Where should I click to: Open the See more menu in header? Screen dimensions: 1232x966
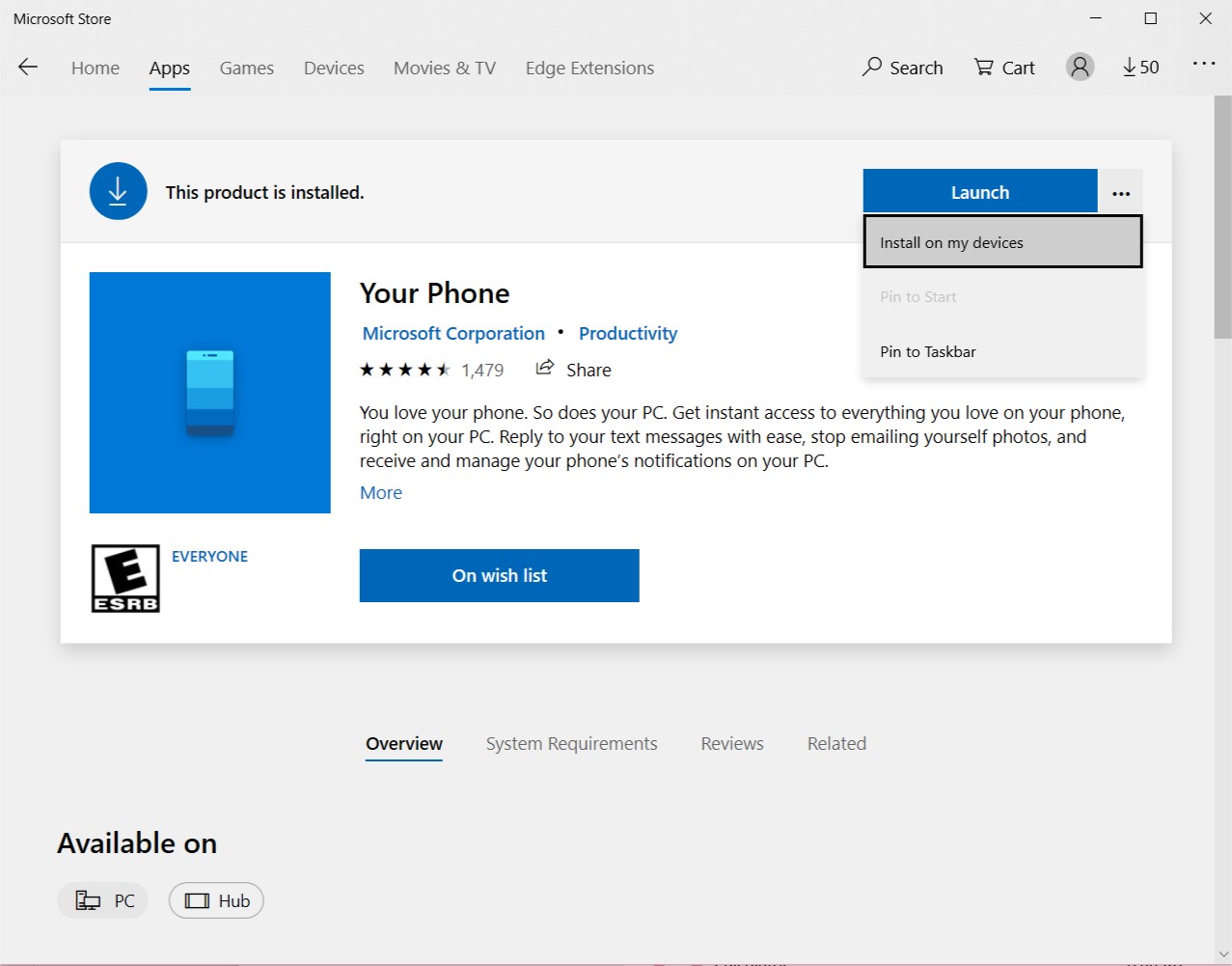(1204, 64)
